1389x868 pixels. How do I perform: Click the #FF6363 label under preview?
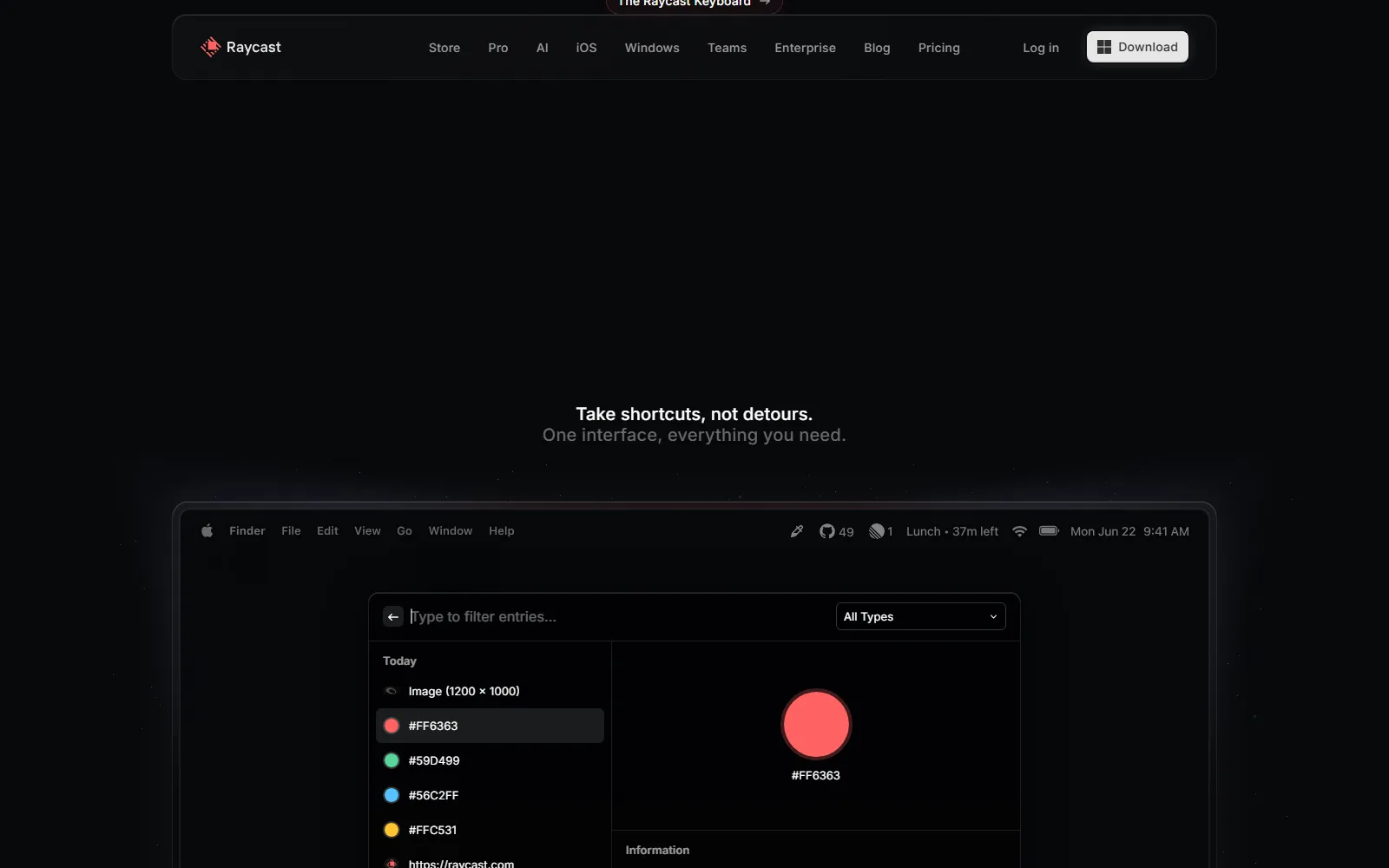pyautogui.click(x=816, y=775)
